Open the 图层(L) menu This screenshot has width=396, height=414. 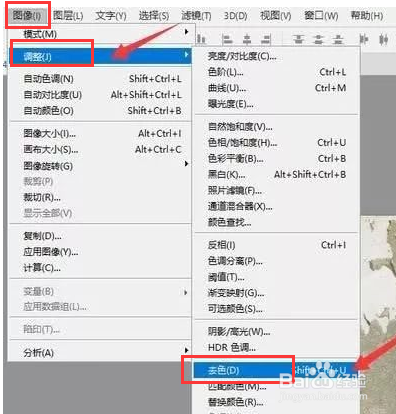[x=68, y=16]
